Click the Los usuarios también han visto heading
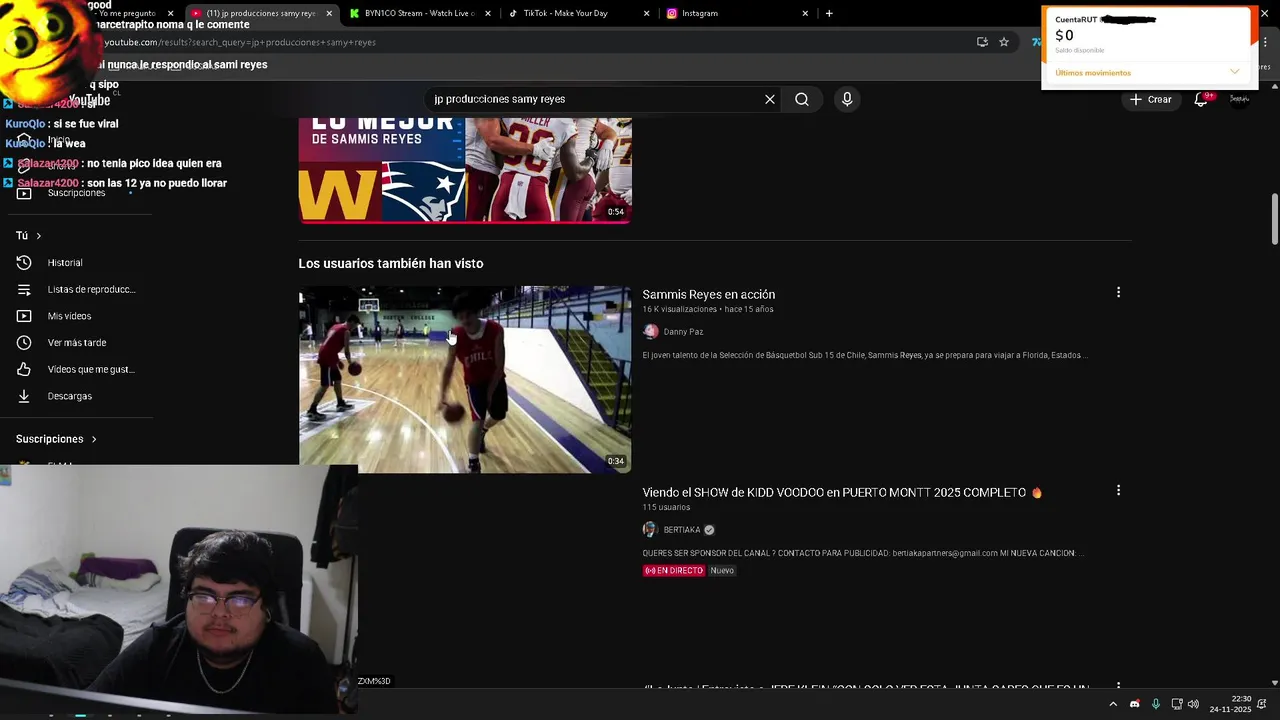 (390, 263)
